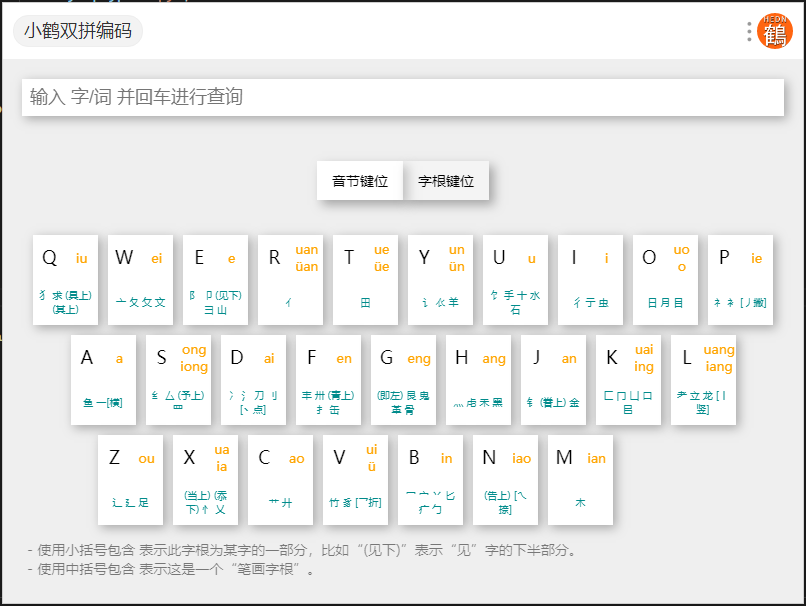Click the note about 小括号 parentheses
806x606 pixels.
coord(303,550)
